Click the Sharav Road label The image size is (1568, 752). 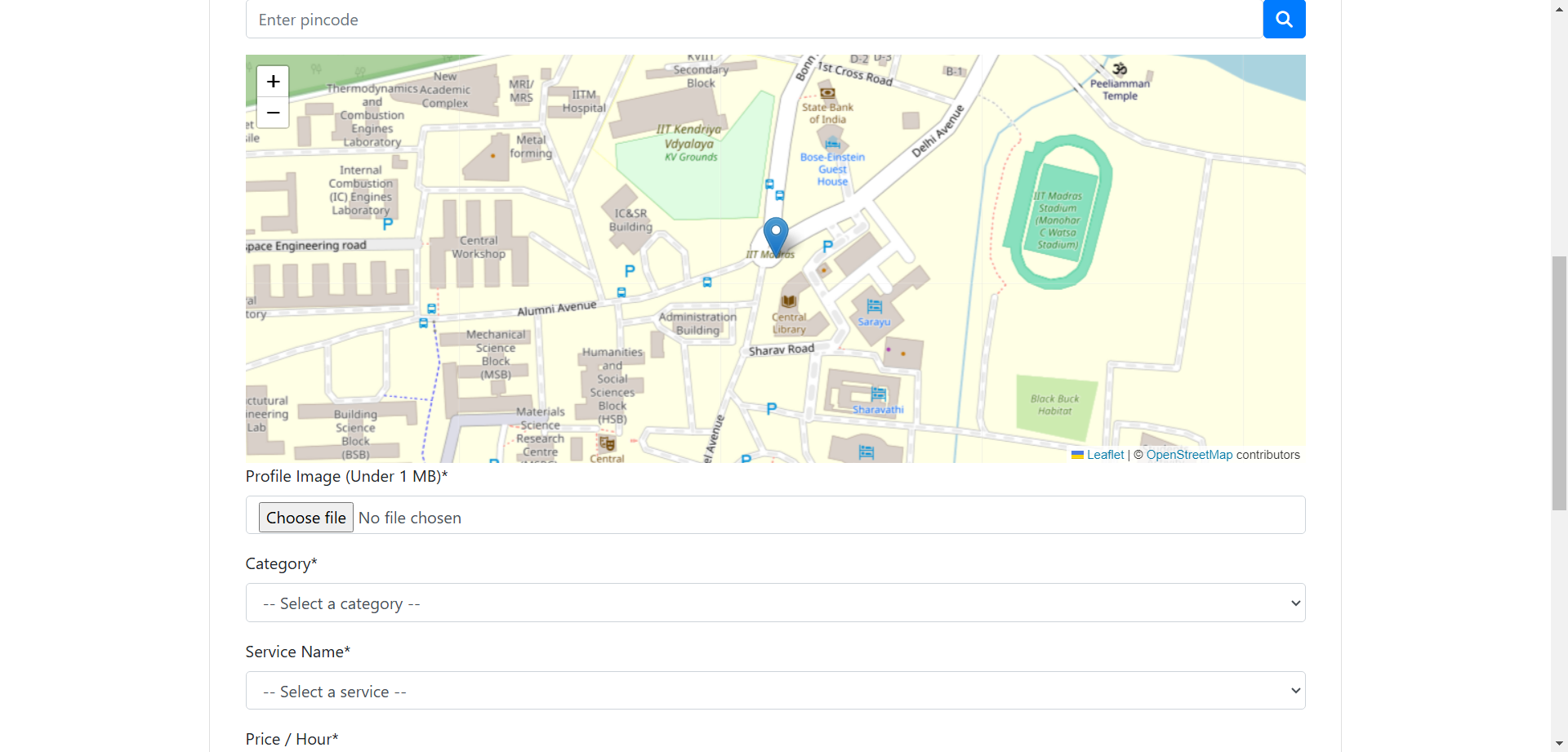(782, 349)
